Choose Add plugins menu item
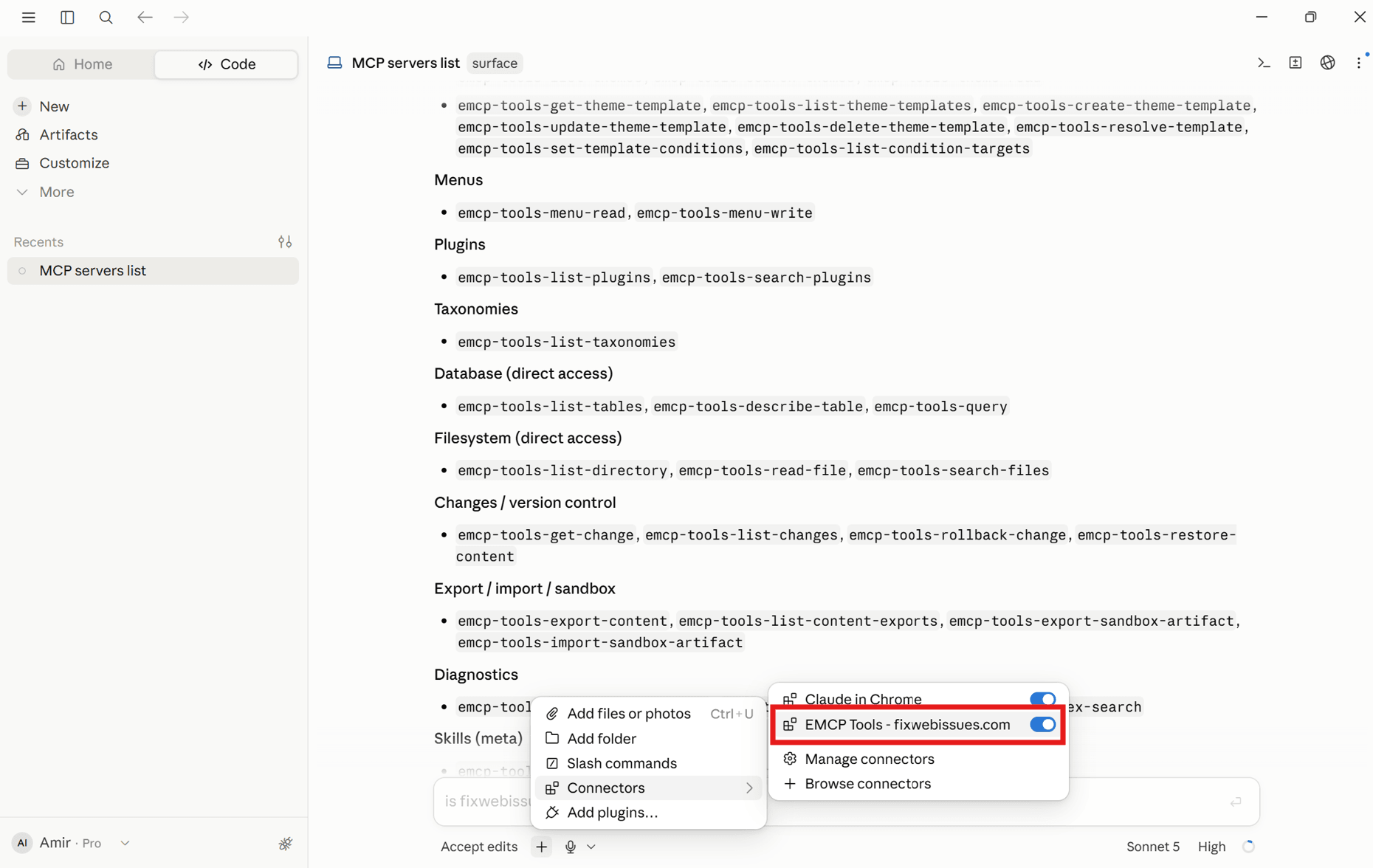 pos(649,813)
